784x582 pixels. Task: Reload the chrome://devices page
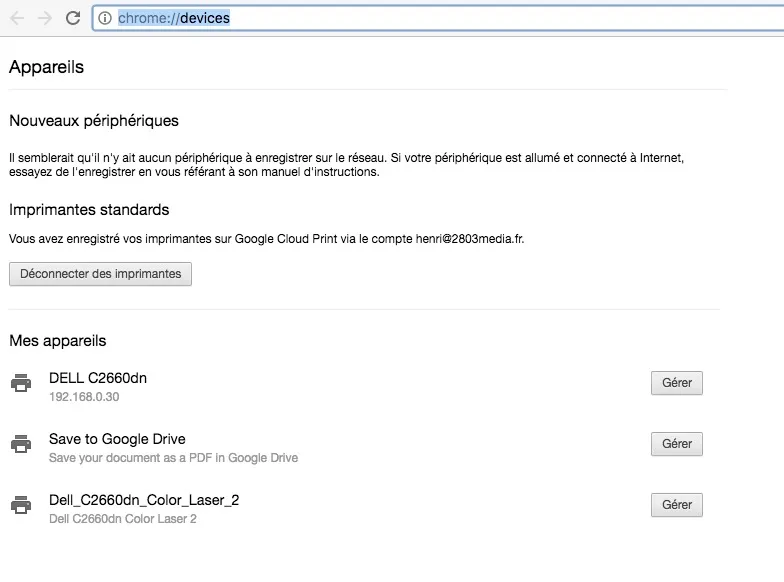pos(73,18)
